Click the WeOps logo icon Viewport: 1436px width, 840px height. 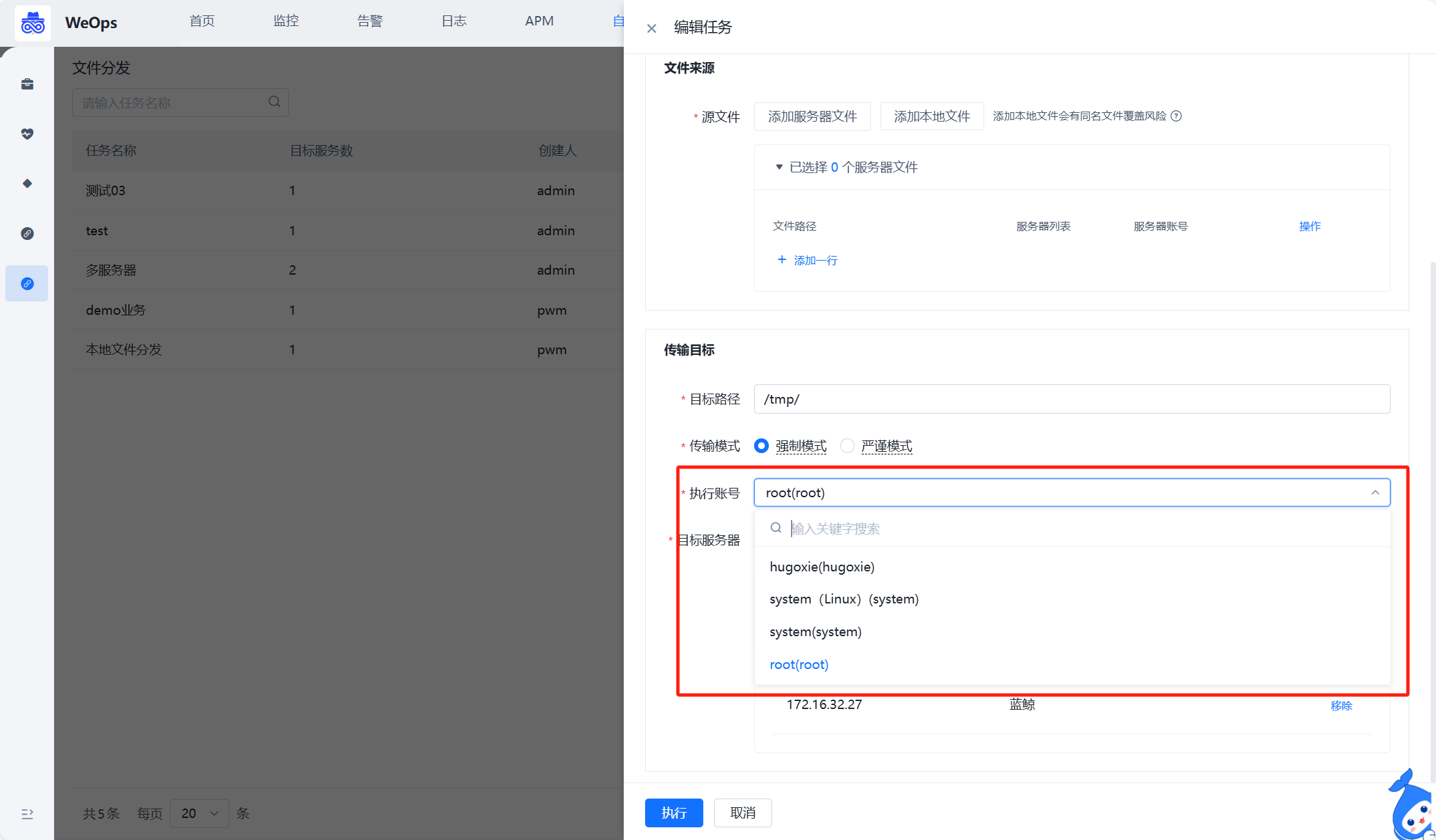[33, 23]
